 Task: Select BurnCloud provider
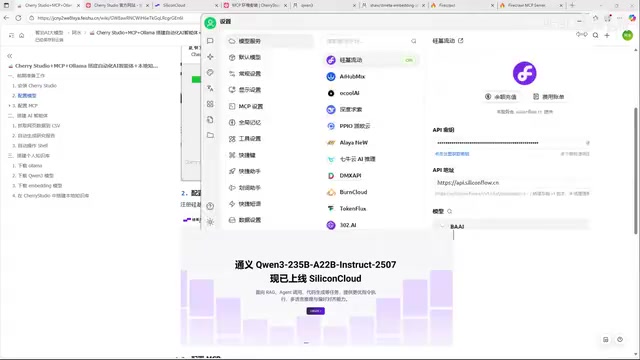tap(371, 192)
